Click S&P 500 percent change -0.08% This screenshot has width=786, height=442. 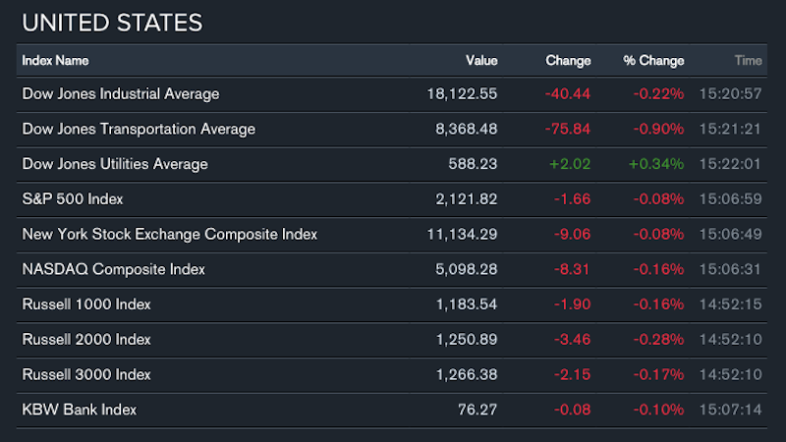[659, 199]
